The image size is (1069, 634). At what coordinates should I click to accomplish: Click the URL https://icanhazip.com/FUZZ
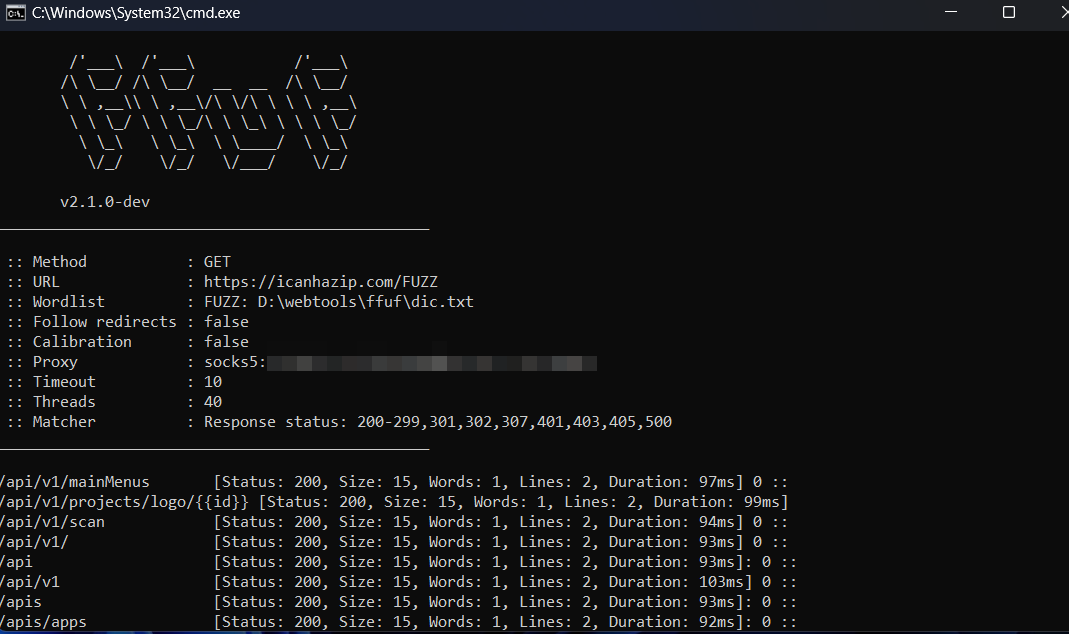pos(321,282)
